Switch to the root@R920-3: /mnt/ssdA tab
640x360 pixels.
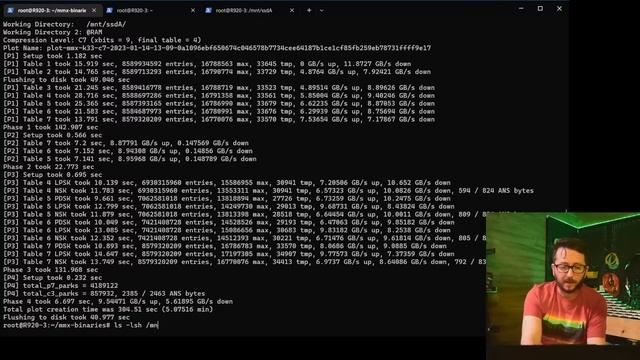249,10
